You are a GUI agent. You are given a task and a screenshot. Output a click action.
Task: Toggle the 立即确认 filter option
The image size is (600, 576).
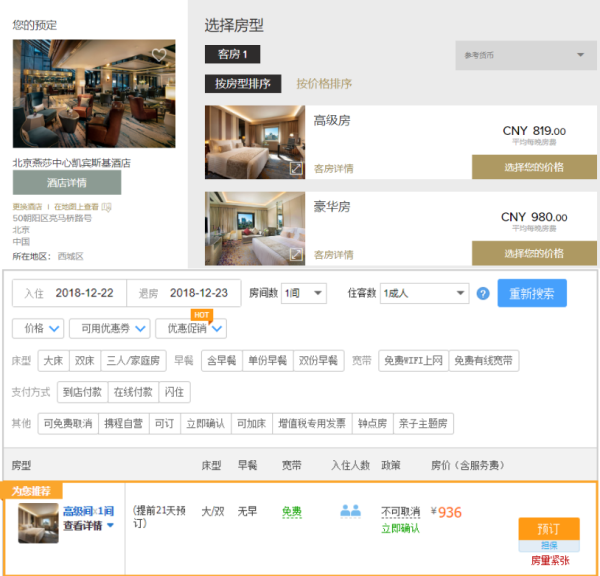(x=206, y=423)
